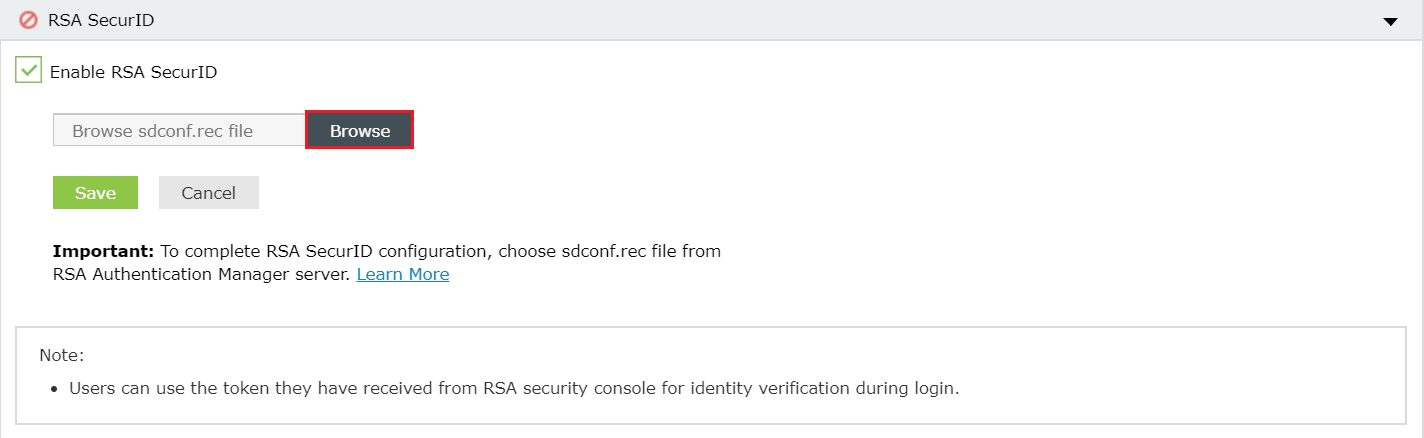Collapse the RSA SecurID section arrow

point(1390,21)
